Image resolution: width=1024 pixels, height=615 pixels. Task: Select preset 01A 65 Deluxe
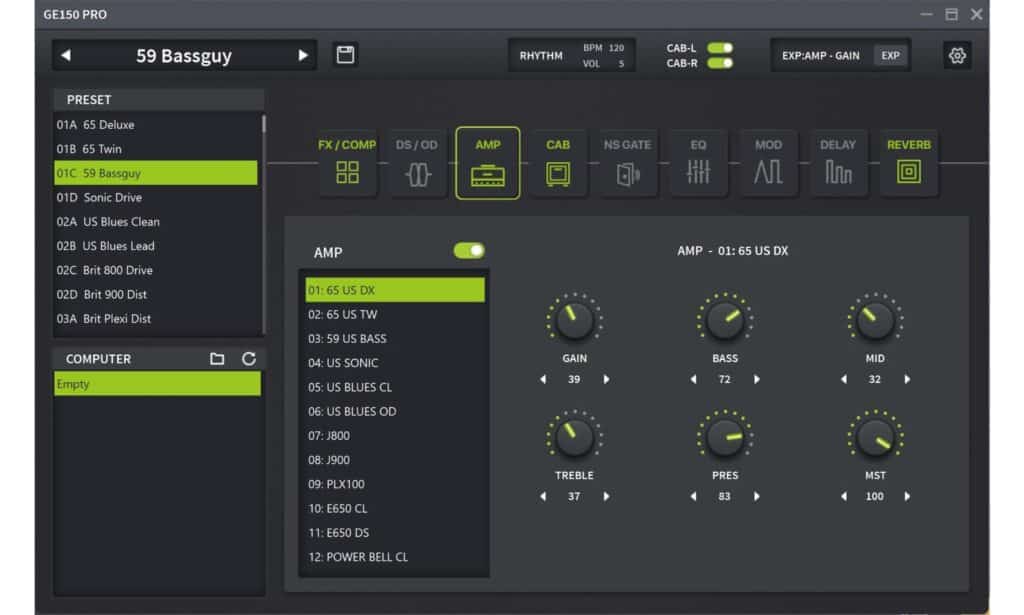point(156,125)
